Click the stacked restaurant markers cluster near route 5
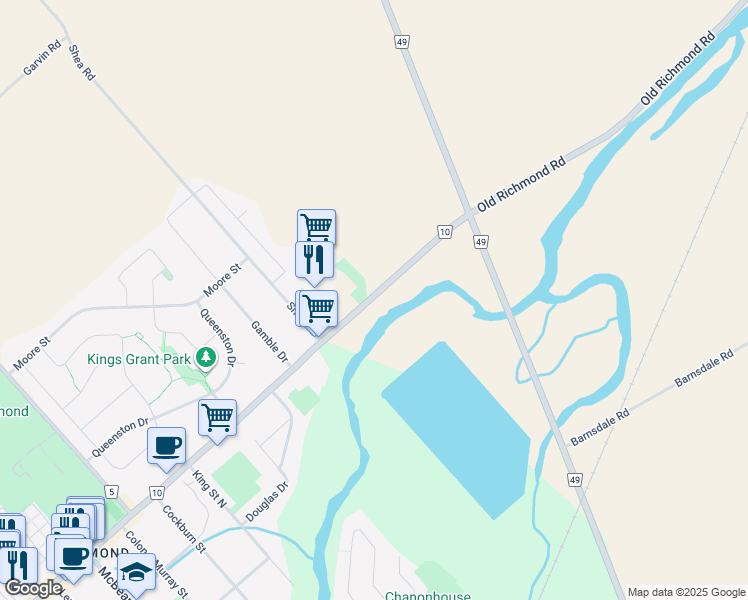The image size is (748, 600). (79, 519)
